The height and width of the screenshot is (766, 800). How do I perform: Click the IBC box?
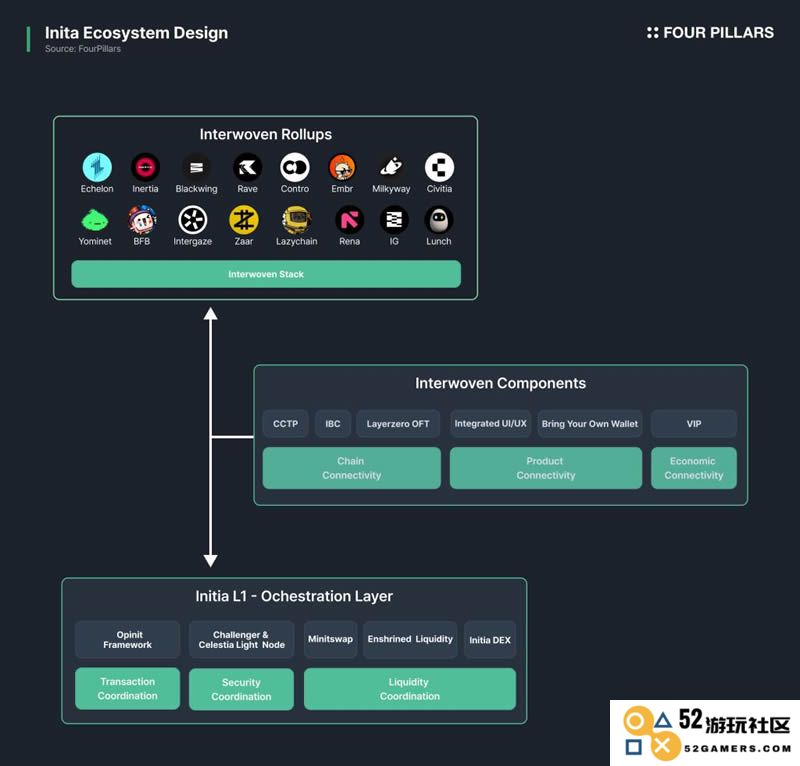(x=333, y=424)
